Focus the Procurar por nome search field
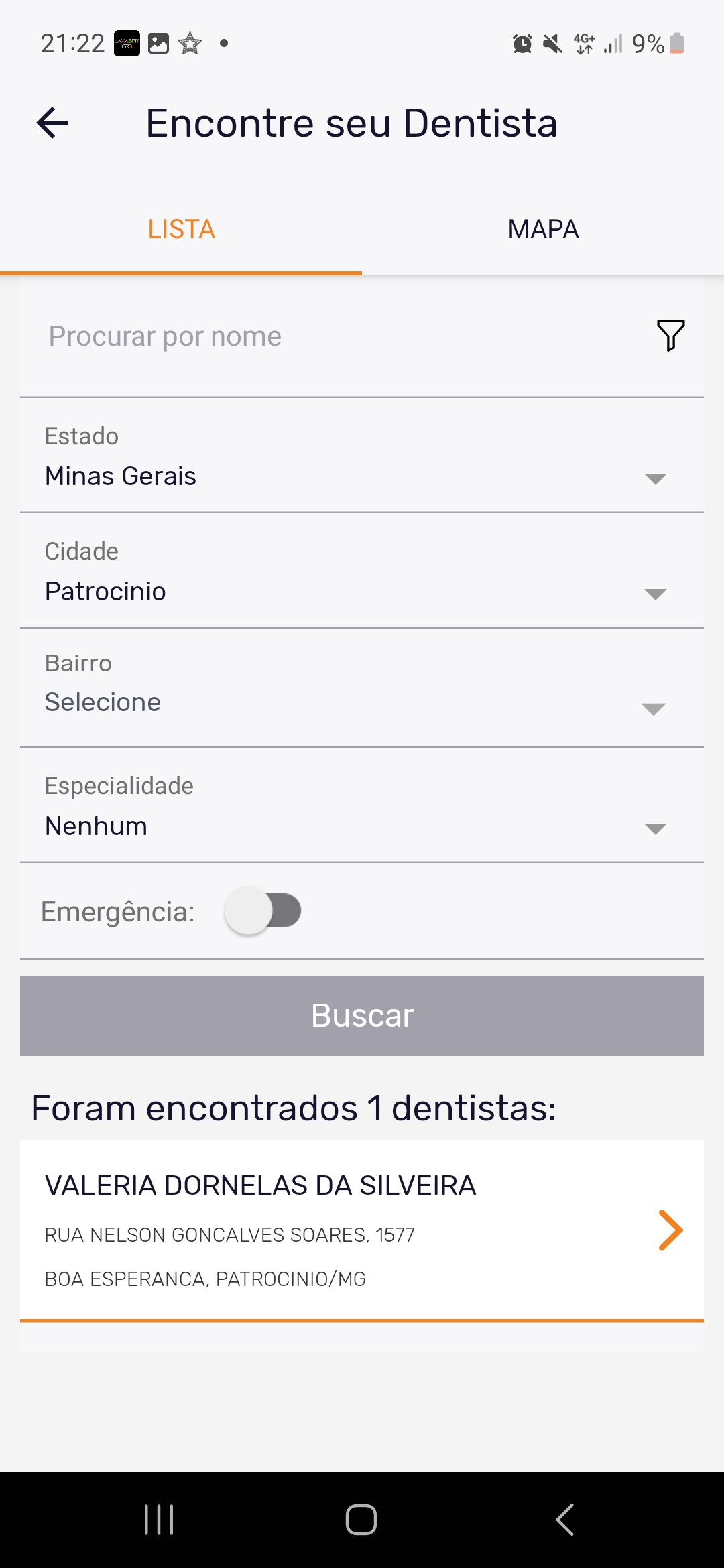Image resolution: width=724 pixels, height=1568 pixels. click(335, 336)
